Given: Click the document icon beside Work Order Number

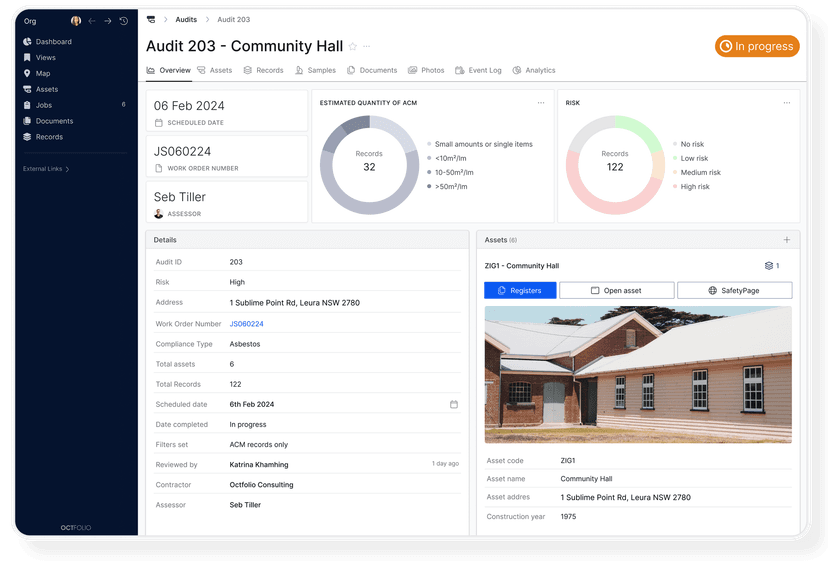Looking at the screenshot, I should pos(158,168).
